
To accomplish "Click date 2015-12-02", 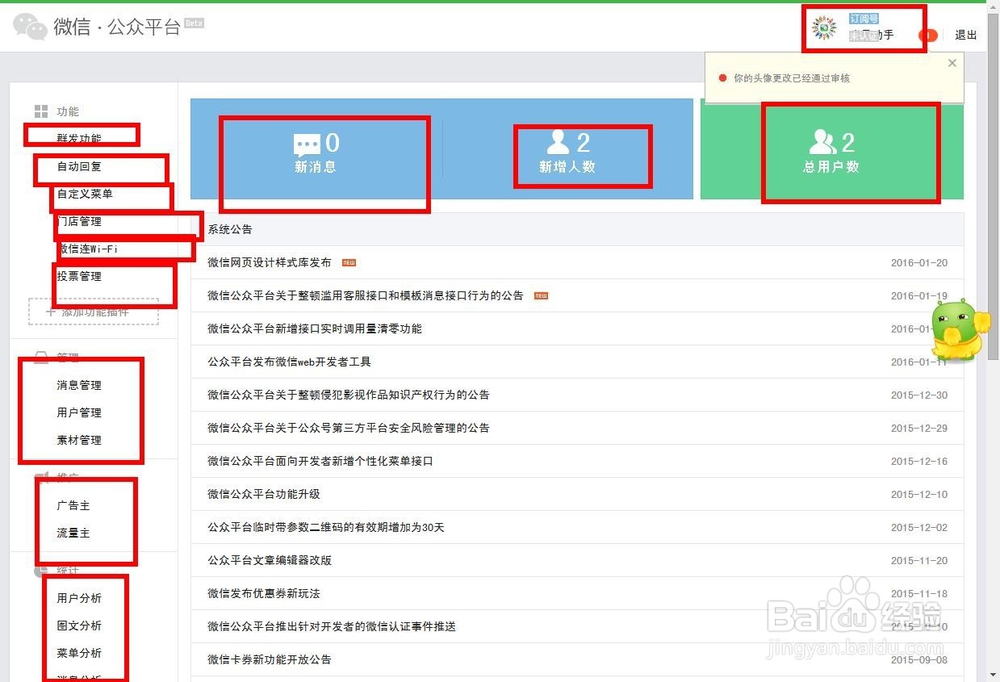I will [919, 528].
